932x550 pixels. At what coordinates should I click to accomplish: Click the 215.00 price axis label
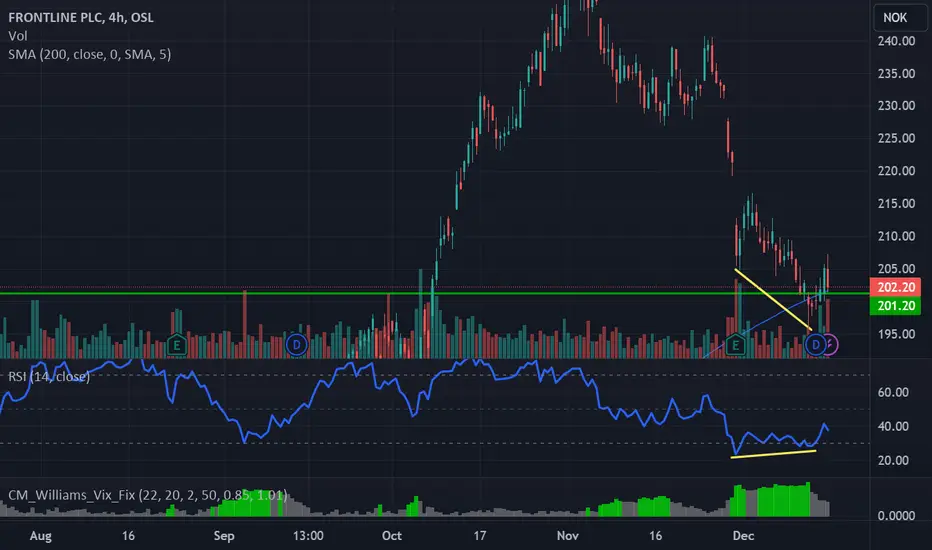pyautogui.click(x=896, y=203)
